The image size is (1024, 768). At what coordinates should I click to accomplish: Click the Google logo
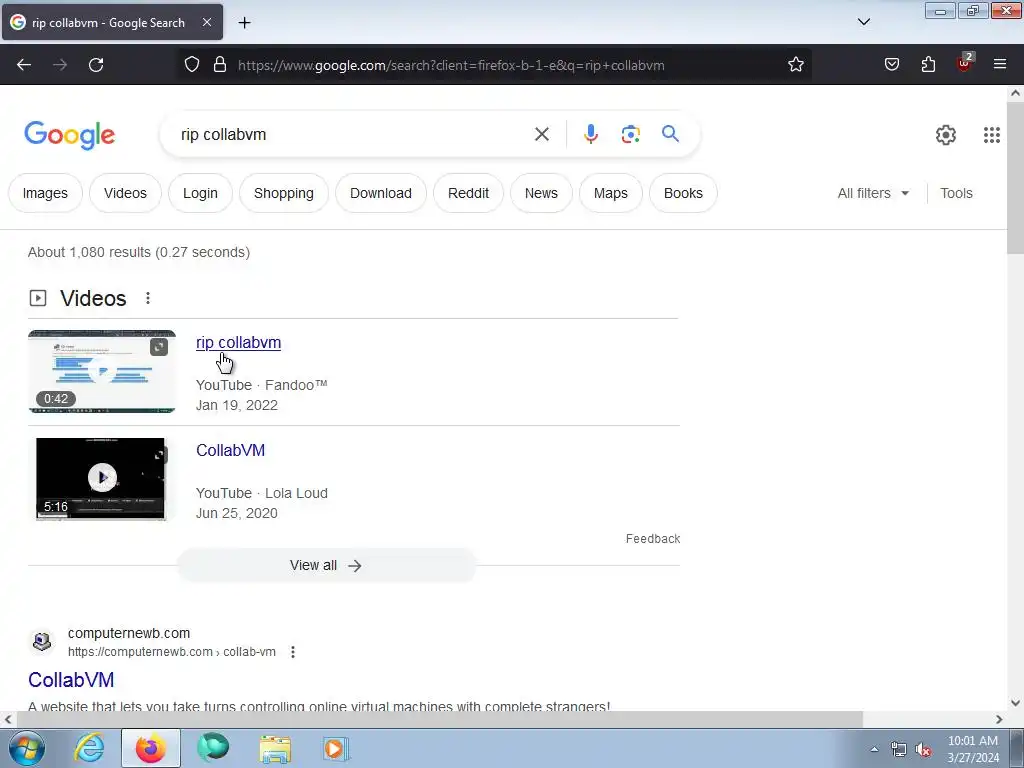pos(70,135)
